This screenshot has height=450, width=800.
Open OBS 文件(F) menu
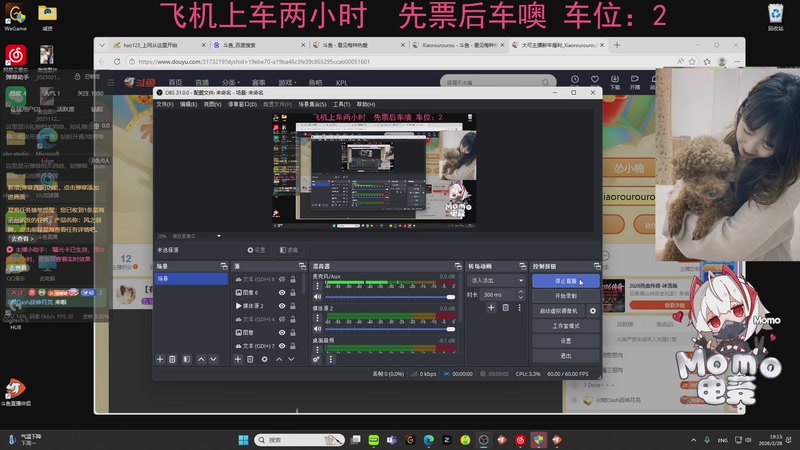point(165,104)
